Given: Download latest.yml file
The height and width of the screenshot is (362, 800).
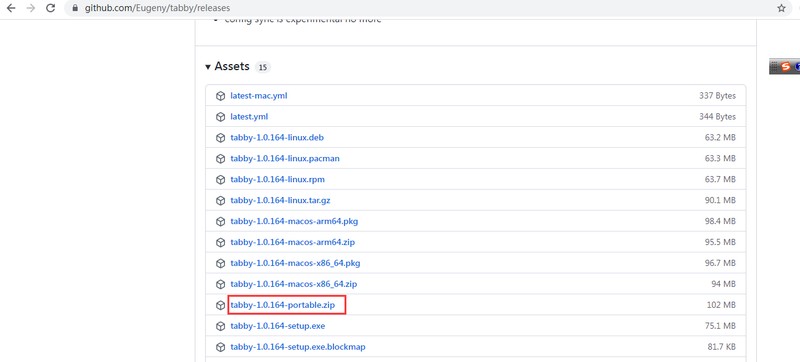Looking at the screenshot, I should point(249,117).
